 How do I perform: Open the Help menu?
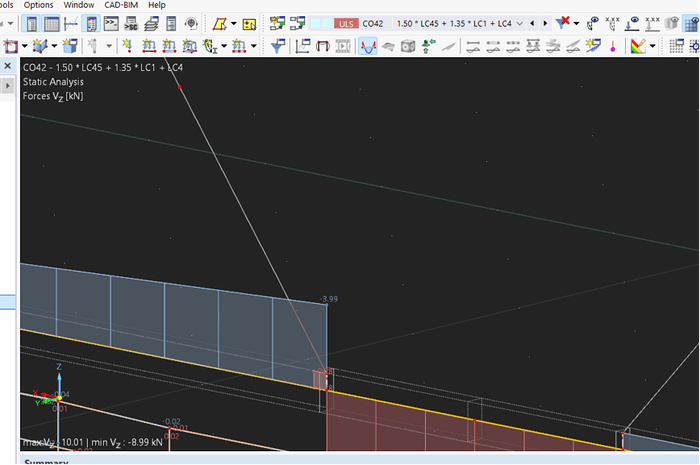click(x=157, y=5)
